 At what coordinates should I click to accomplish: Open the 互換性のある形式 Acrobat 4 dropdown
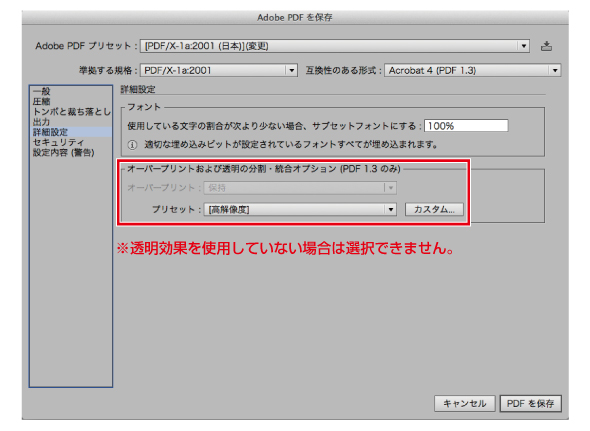[472, 70]
